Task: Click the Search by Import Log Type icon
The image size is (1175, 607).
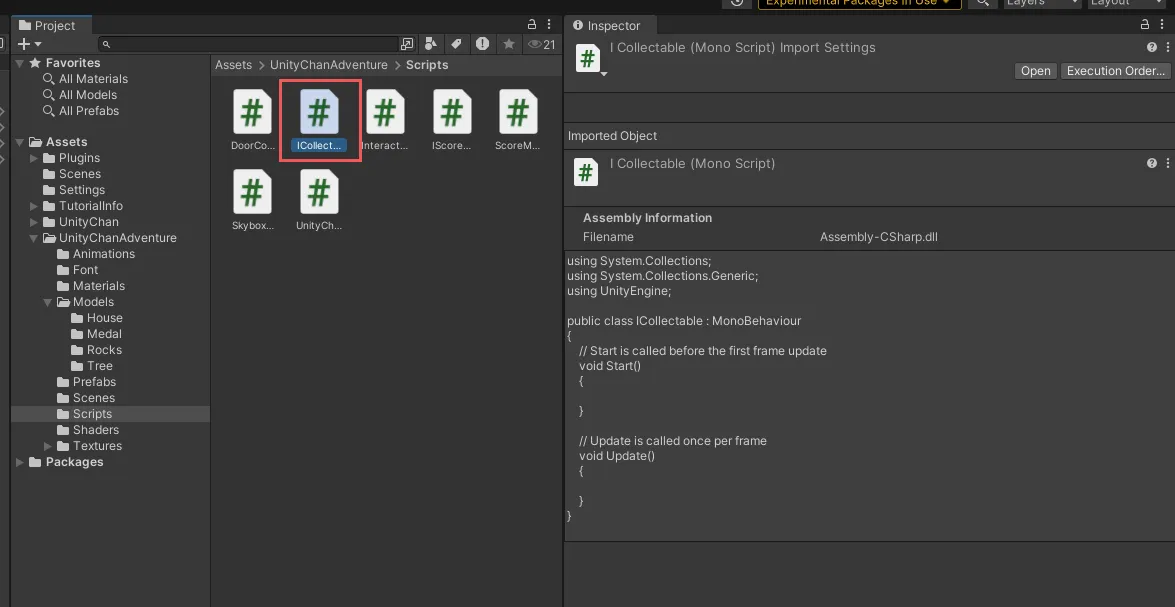Action: coord(483,44)
